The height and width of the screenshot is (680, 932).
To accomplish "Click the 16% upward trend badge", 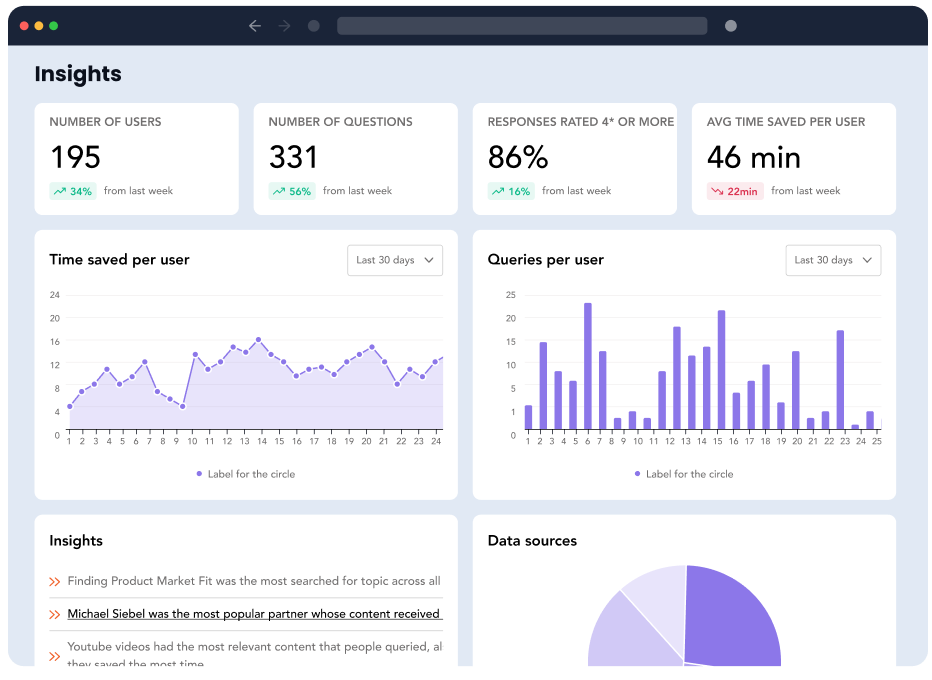I will coord(511,191).
